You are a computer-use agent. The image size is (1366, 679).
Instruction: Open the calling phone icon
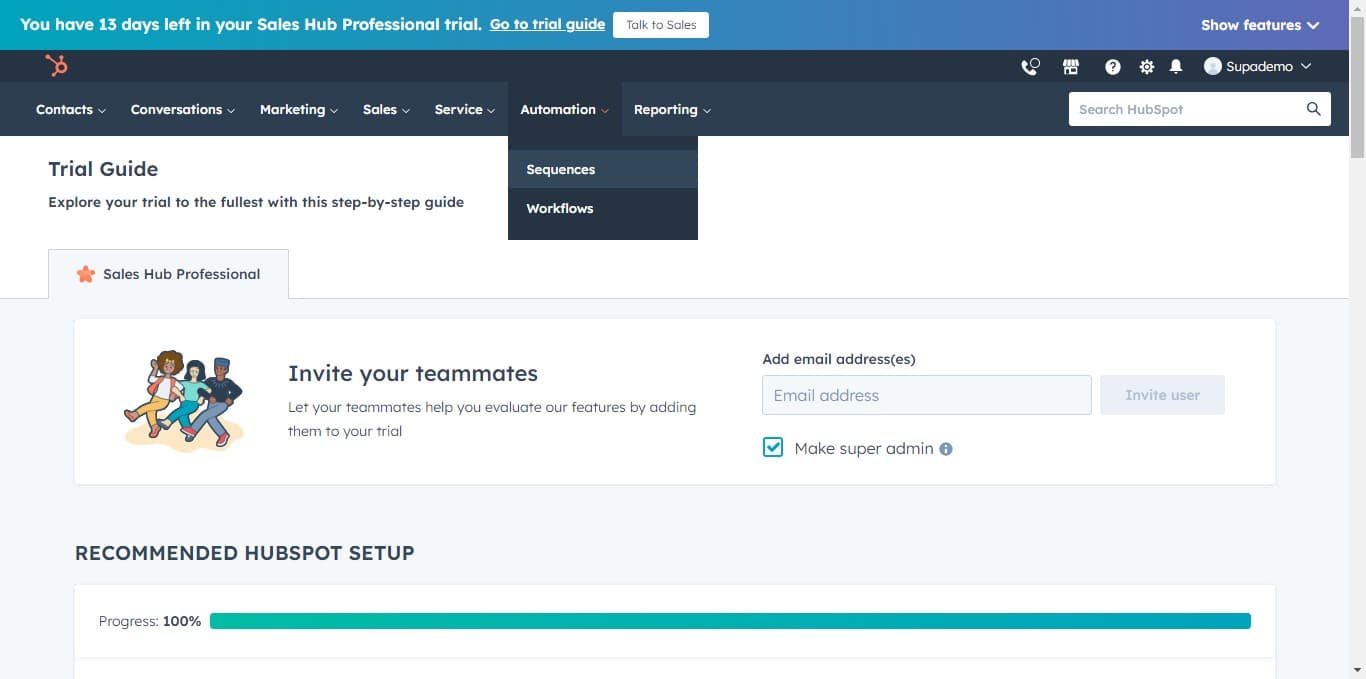1029,67
